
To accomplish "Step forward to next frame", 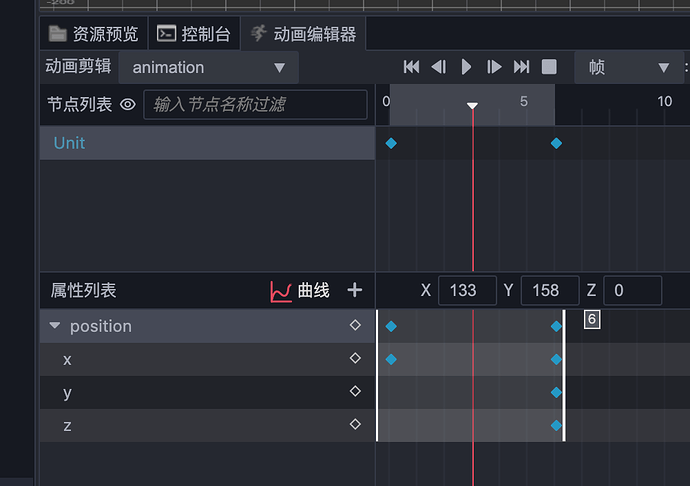I will (x=494, y=67).
